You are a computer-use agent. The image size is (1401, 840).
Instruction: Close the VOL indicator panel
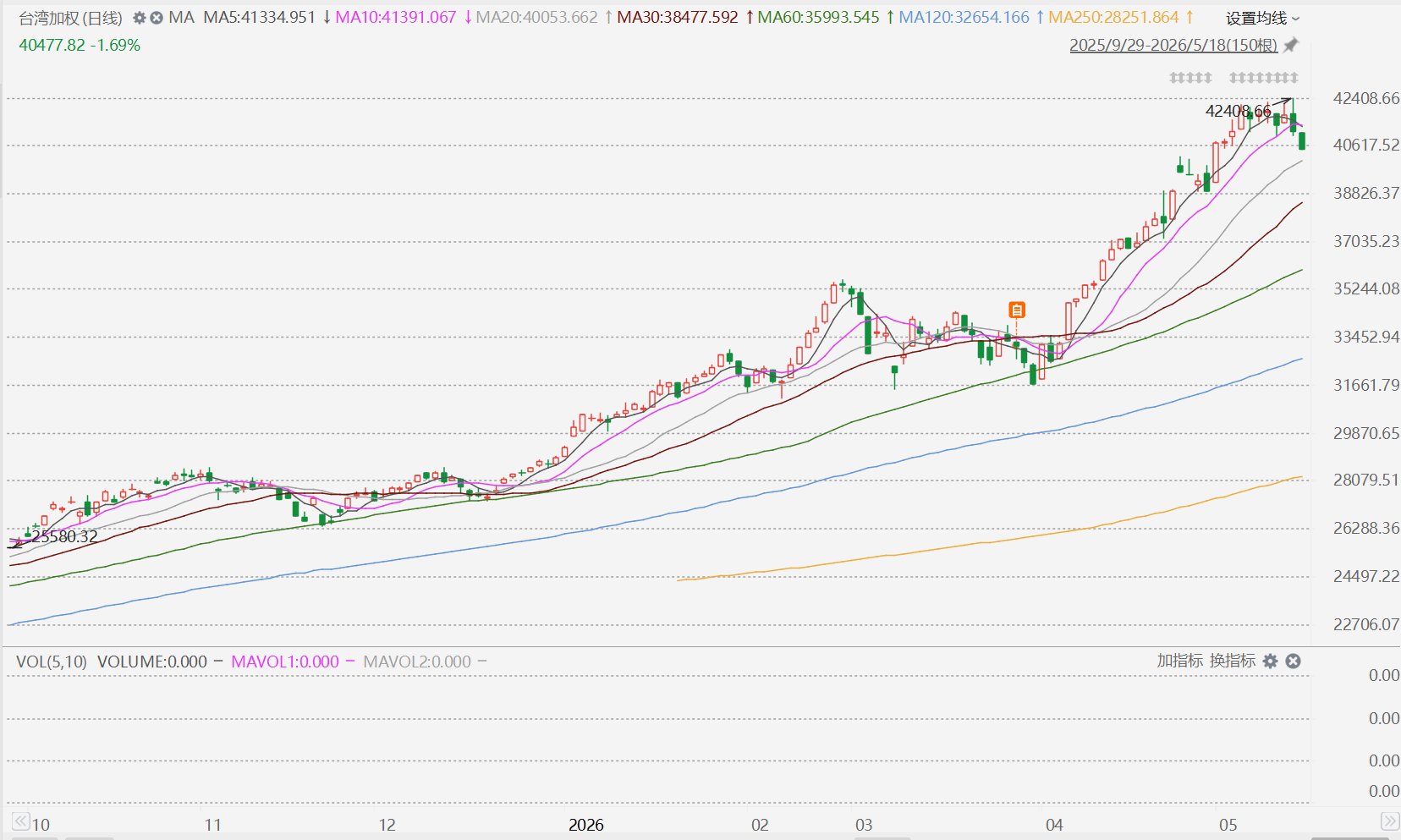pos(1293,662)
